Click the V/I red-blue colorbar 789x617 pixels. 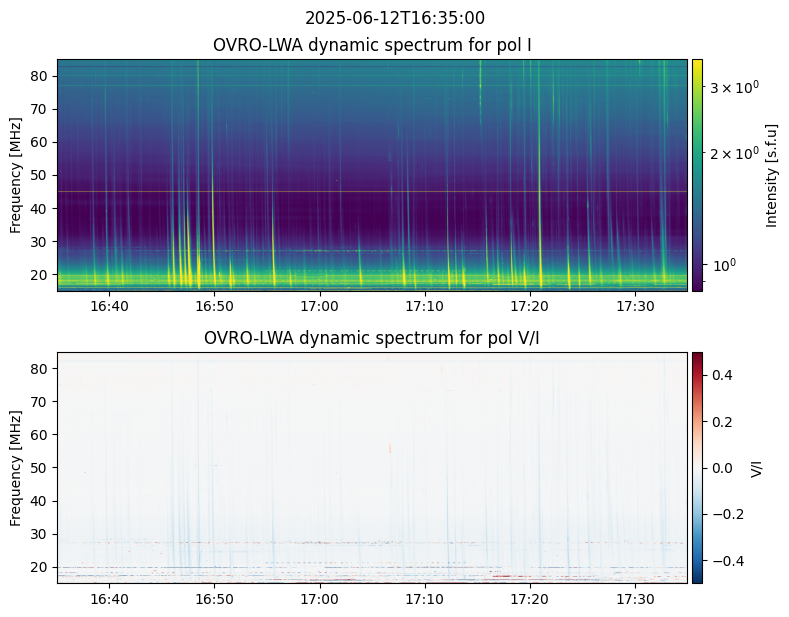[x=696, y=467]
